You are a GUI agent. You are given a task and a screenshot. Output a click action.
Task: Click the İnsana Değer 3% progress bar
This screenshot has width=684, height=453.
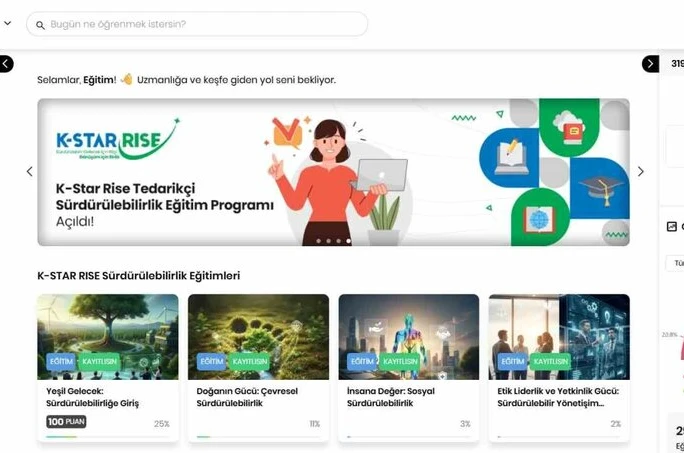pos(409,437)
